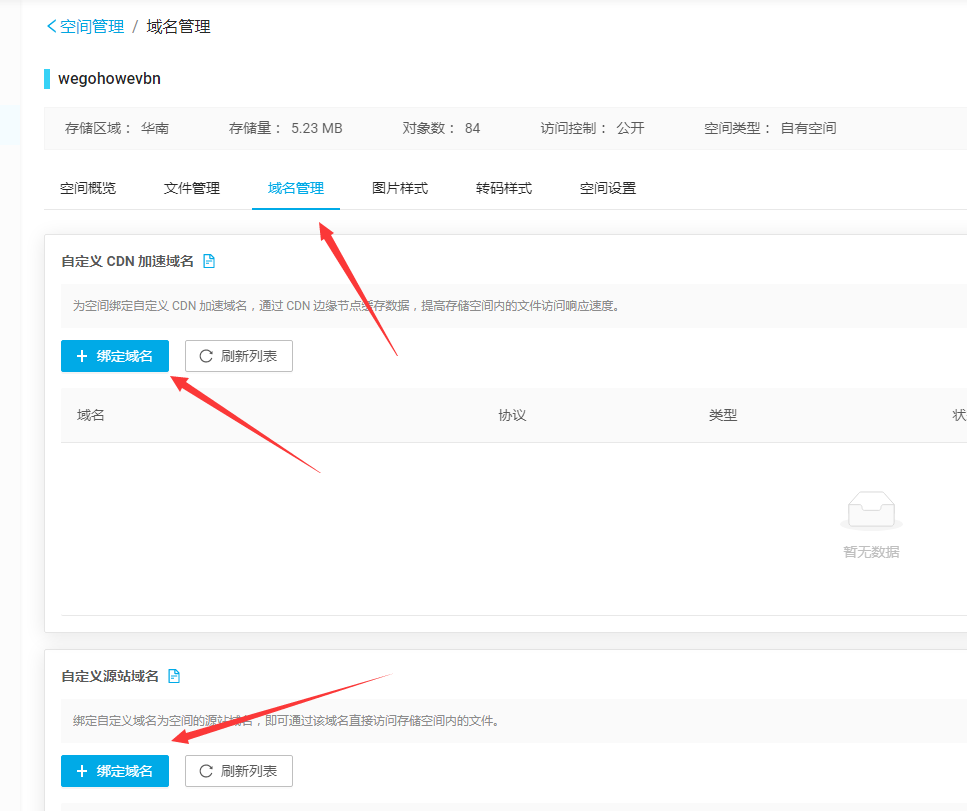Click the empty inbox 暂无数据 icon
This screenshot has width=967, height=811.
pyautogui.click(x=870, y=512)
